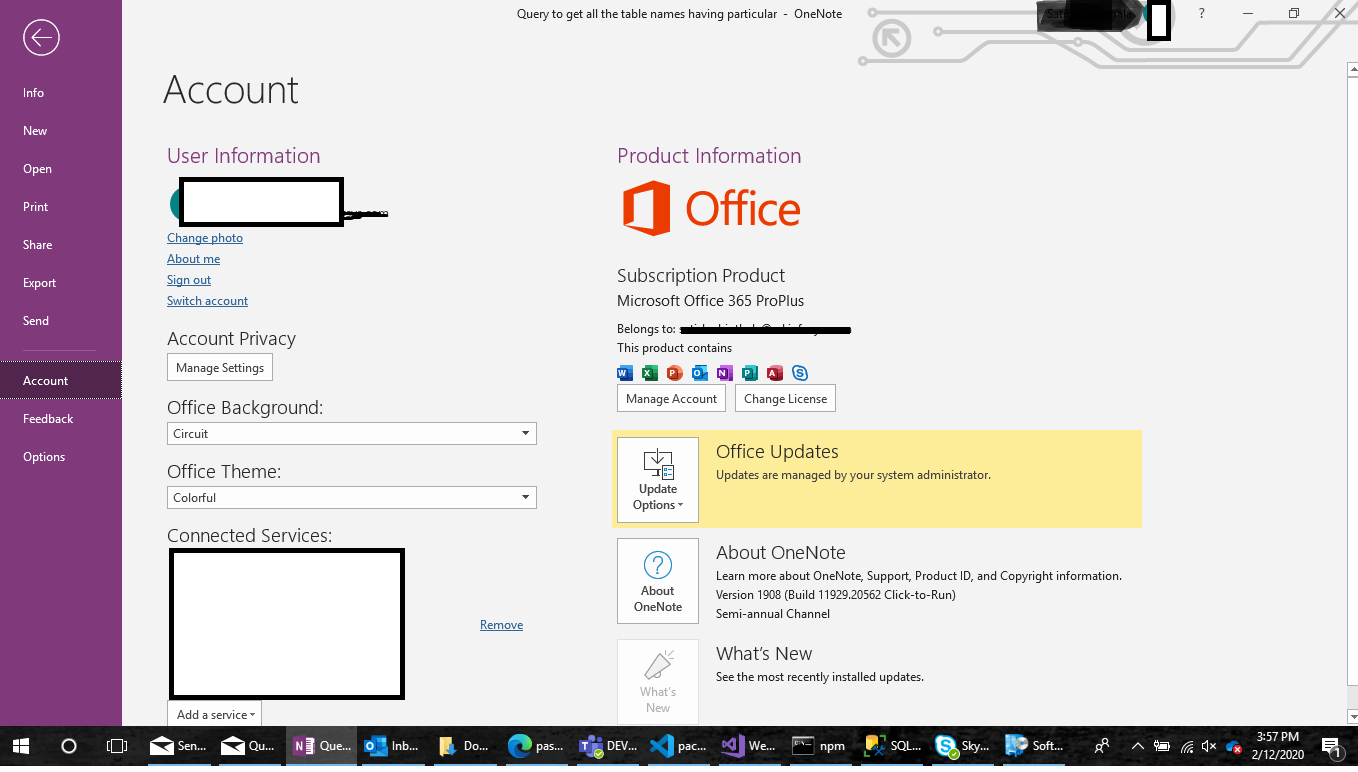The image size is (1358, 772).
Task: Open the Office Theme dropdown
Action: [352, 498]
